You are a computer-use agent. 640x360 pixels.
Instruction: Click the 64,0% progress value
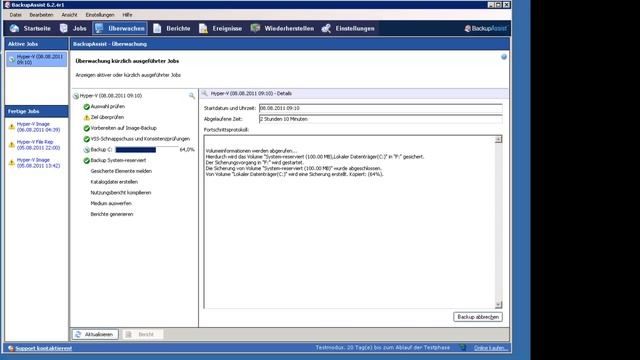click(187, 150)
